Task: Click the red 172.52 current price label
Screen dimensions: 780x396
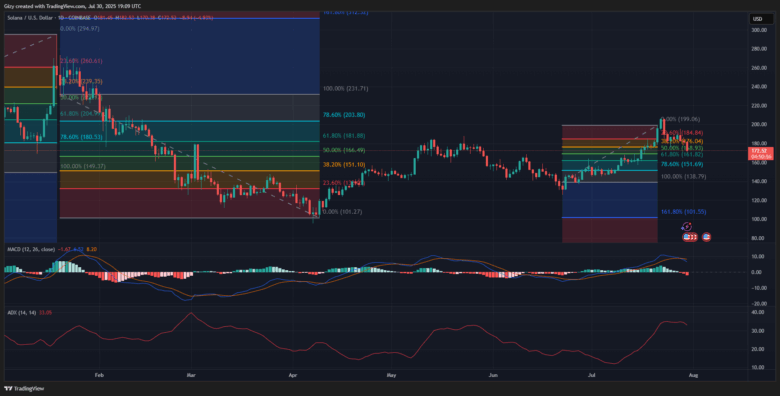Action: click(x=760, y=153)
